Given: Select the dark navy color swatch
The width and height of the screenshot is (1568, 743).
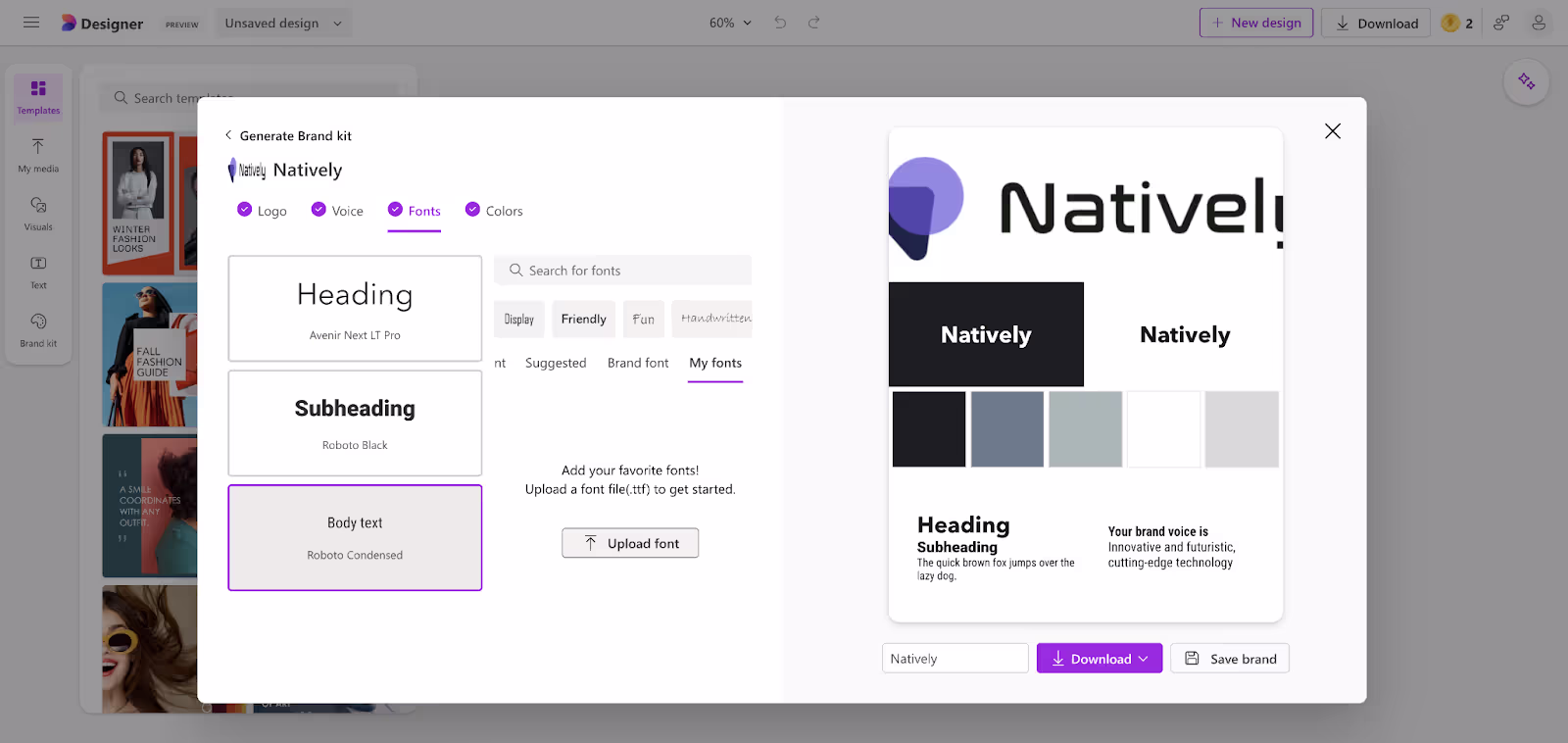Looking at the screenshot, I should (929, 429).
